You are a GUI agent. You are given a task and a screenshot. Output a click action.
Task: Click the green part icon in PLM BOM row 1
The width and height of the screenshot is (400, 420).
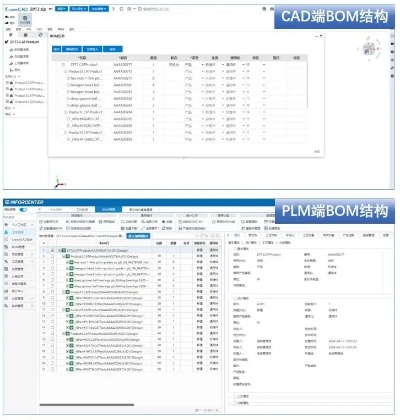64,250
